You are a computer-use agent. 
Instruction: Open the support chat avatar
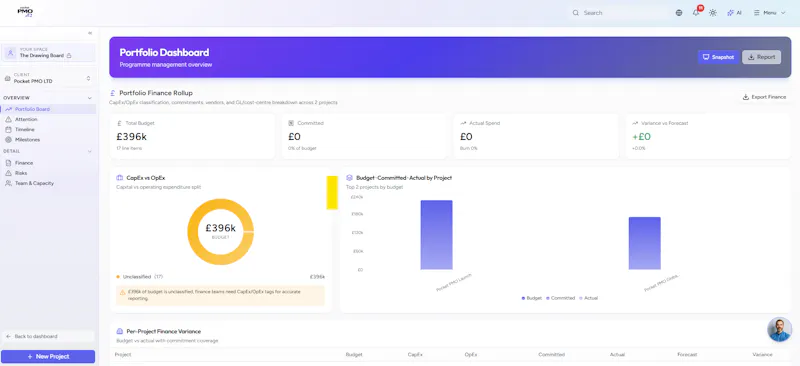[779, 329]
